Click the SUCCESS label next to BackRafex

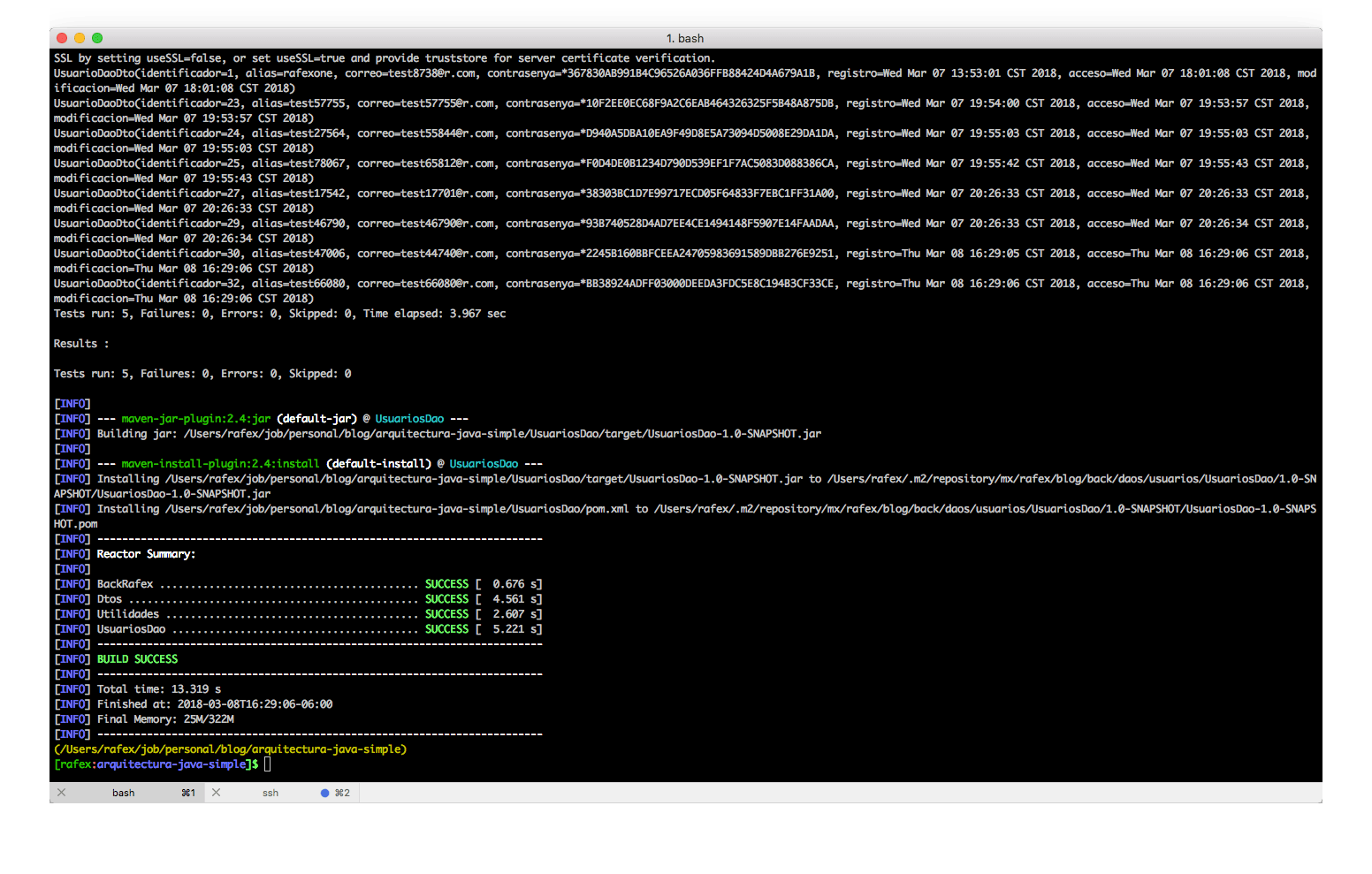[x=446, y=583]
